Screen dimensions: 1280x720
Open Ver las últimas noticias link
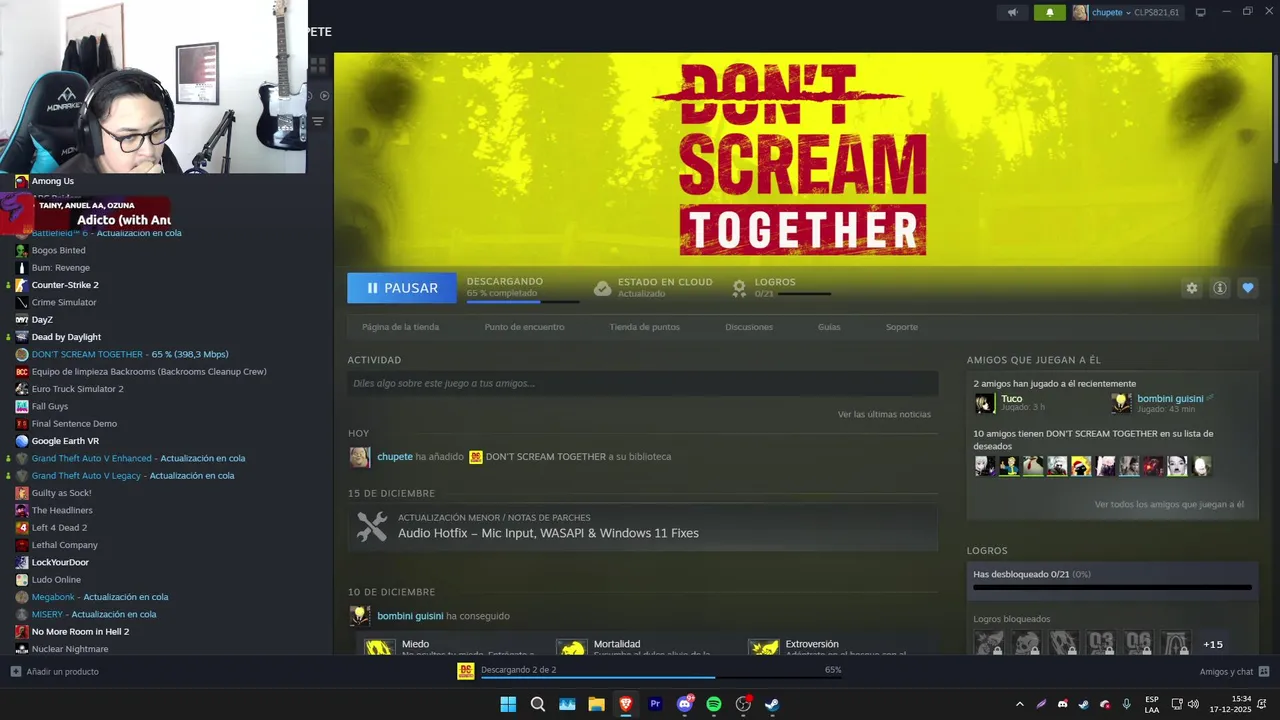pos(884,414)
